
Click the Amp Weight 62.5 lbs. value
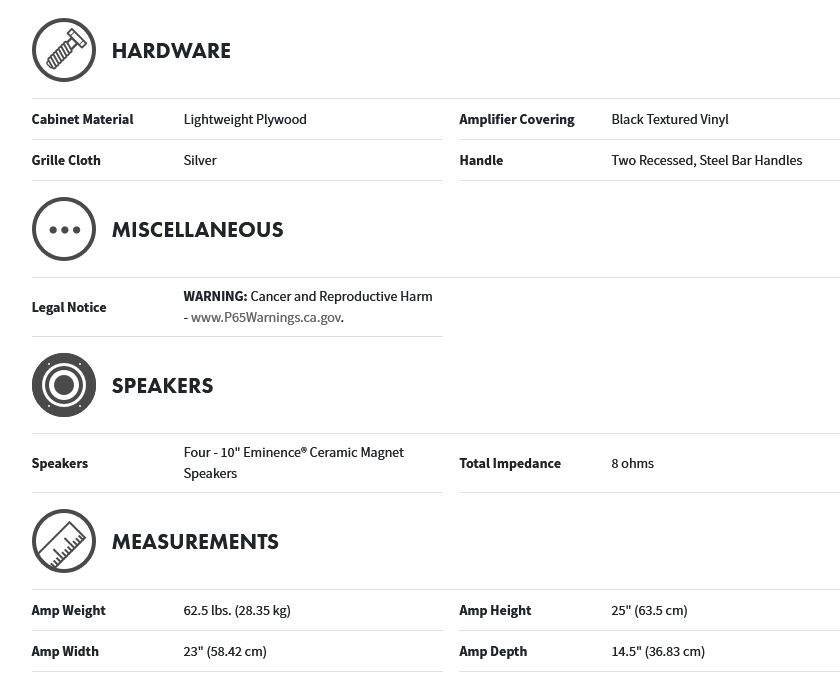[237, 611]
